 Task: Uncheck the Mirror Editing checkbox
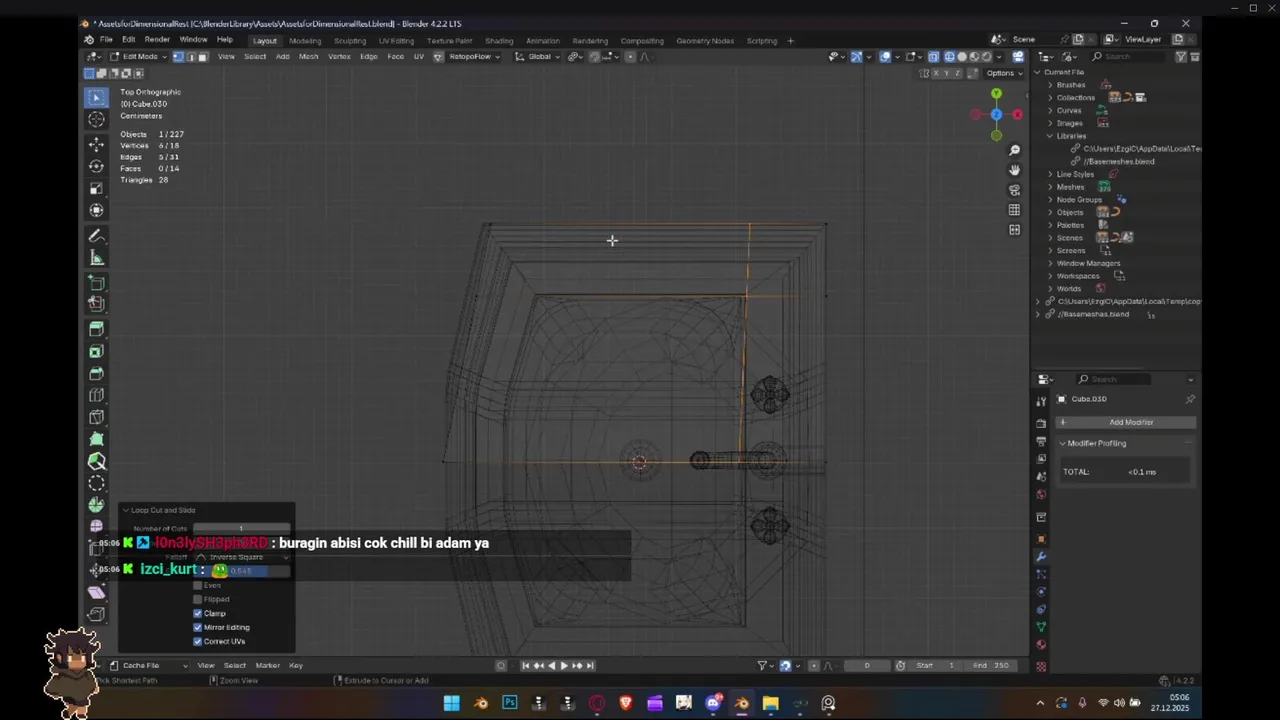coord(198,627)
